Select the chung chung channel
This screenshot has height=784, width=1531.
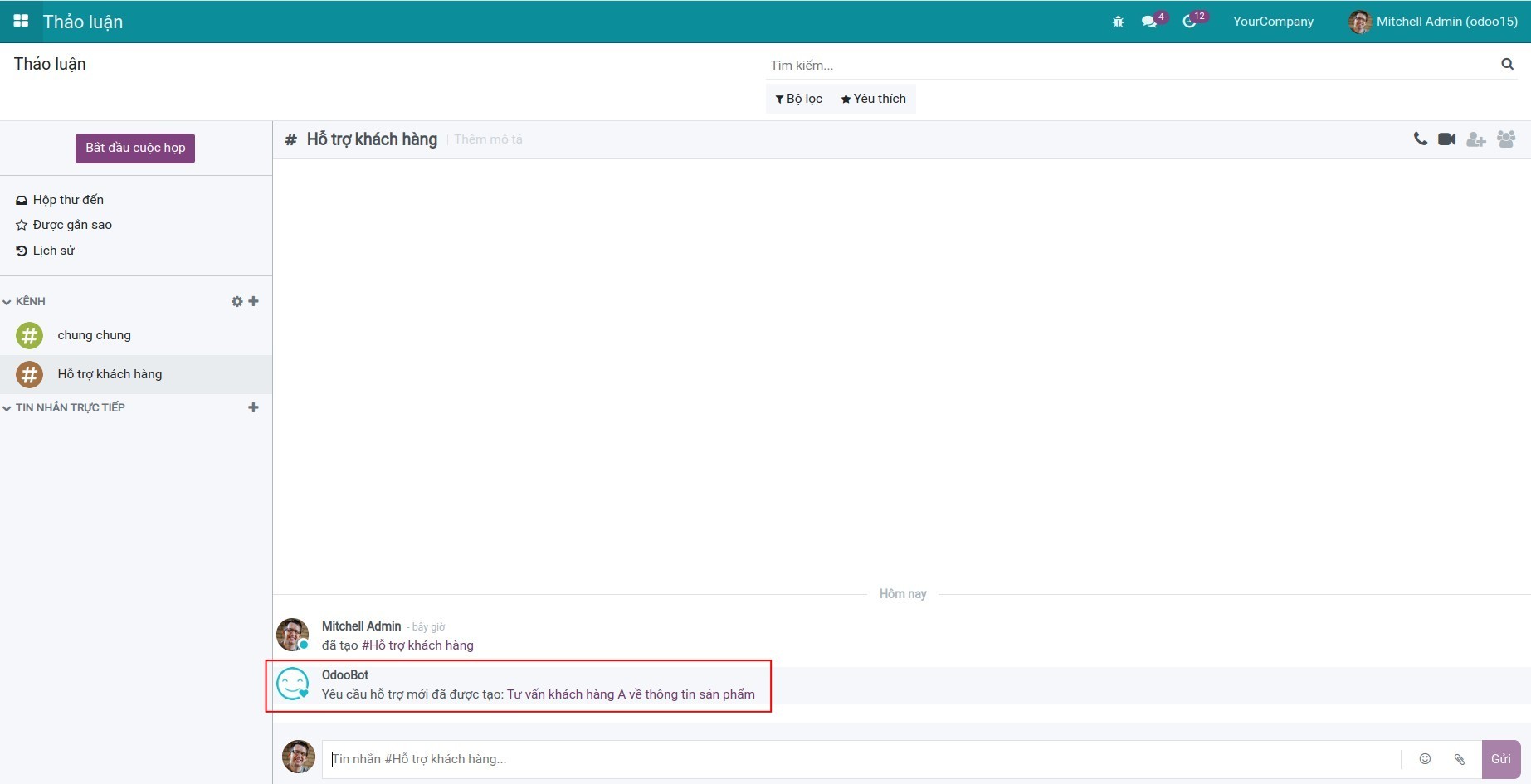click(94, 335)
